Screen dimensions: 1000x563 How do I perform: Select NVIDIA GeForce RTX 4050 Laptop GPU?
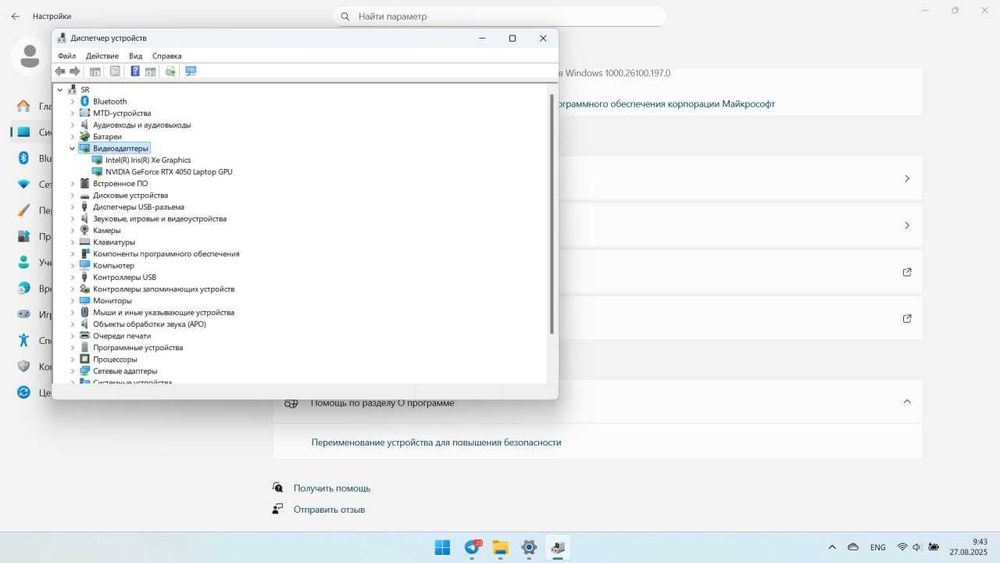pos(169,172)
